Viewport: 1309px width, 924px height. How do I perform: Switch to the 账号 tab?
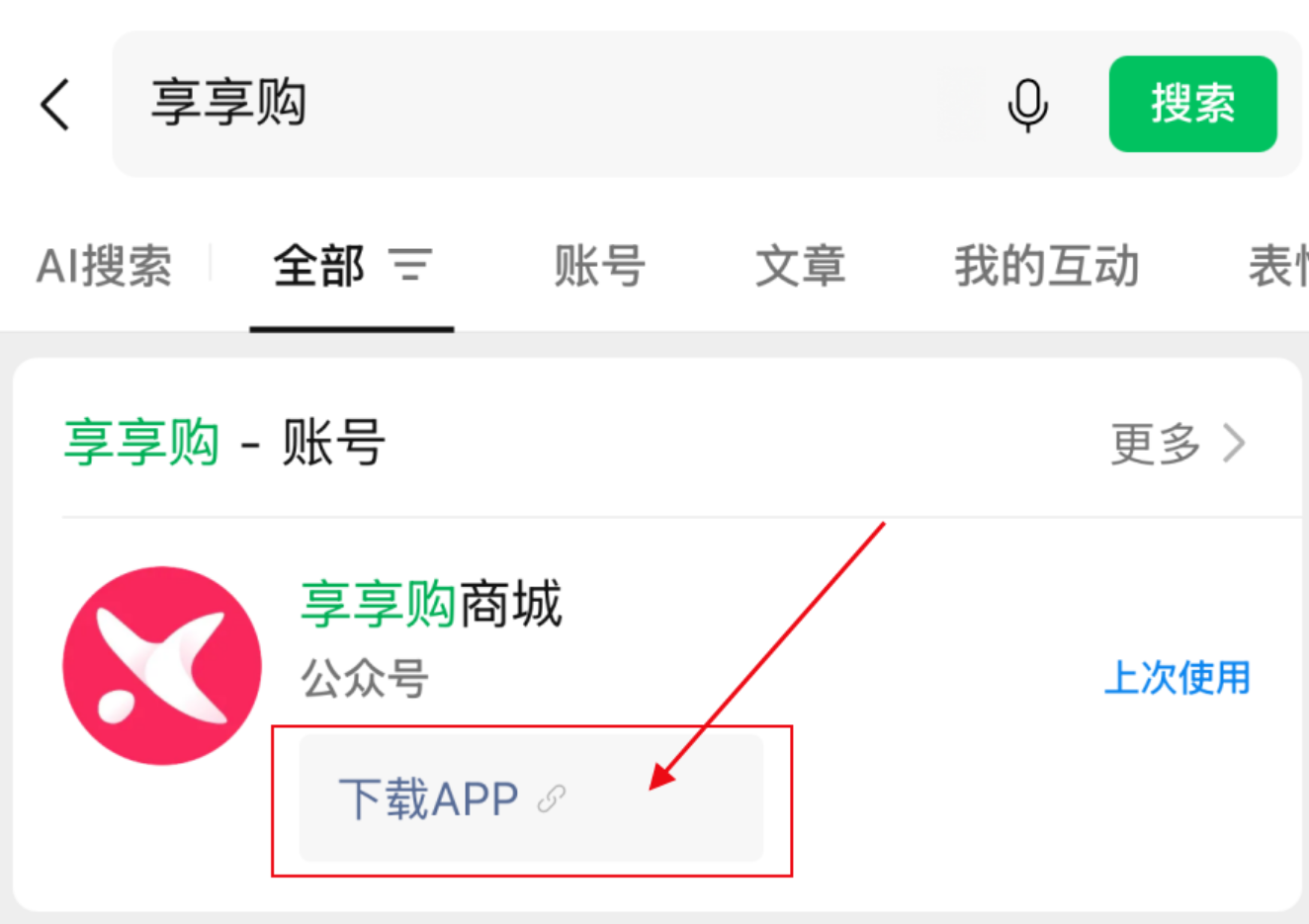point(600,266)
